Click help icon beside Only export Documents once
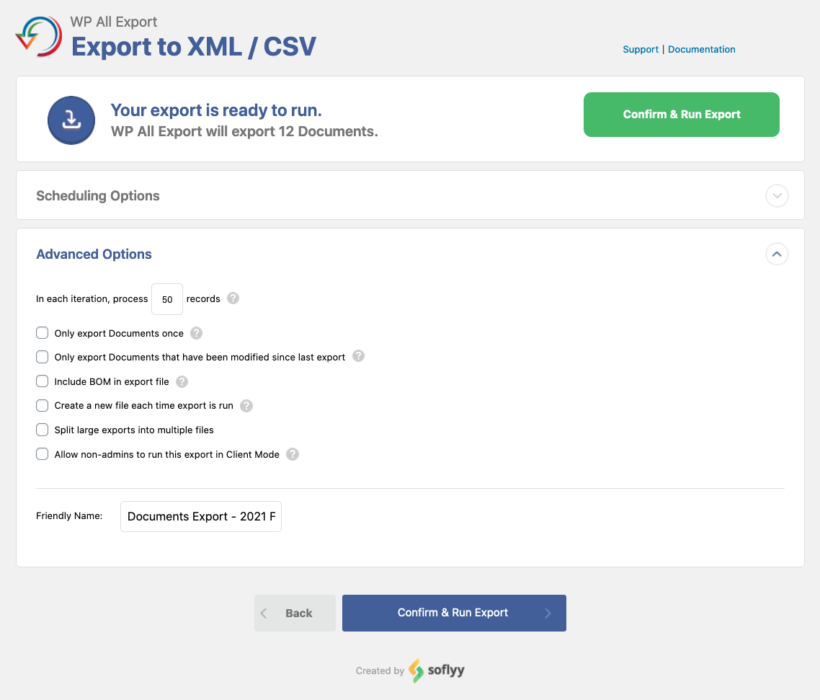The height and width of the screenshot is (700, 820). (196, 333)
